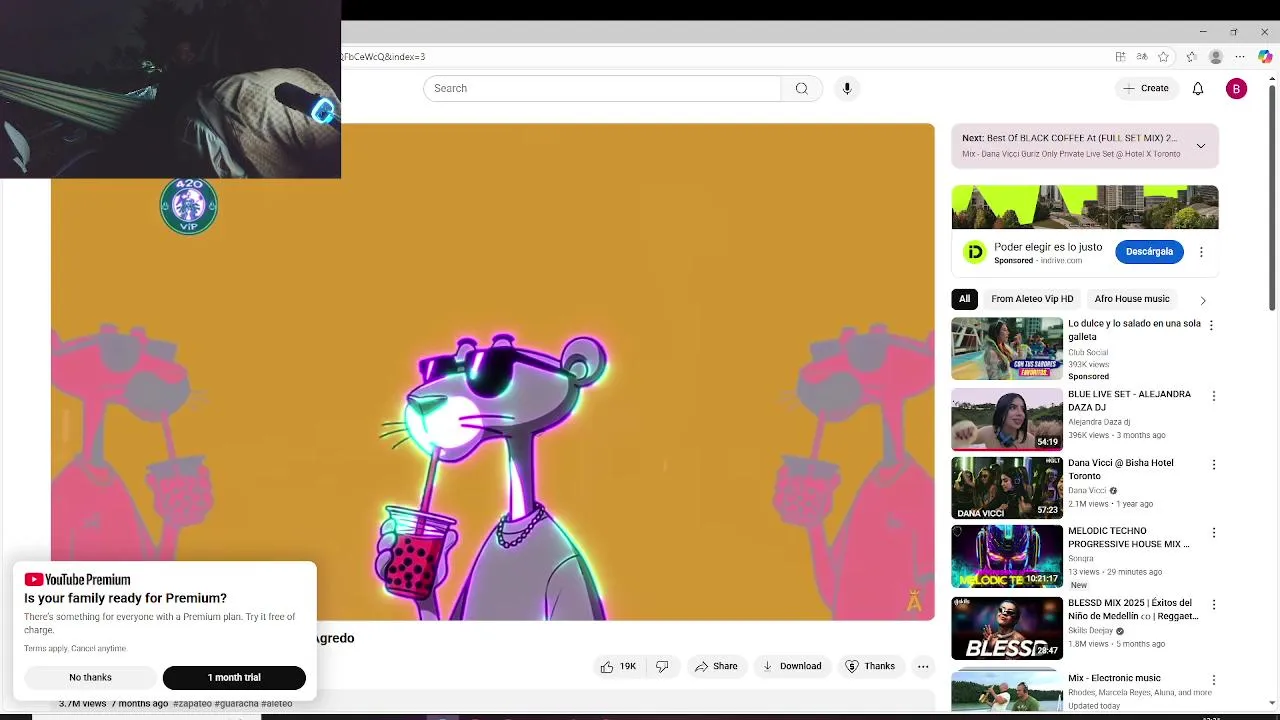Click the browser favorites star icon
Image resolution: width=1280 pixels, height=720 pixels.
[x=1163, y=57]
